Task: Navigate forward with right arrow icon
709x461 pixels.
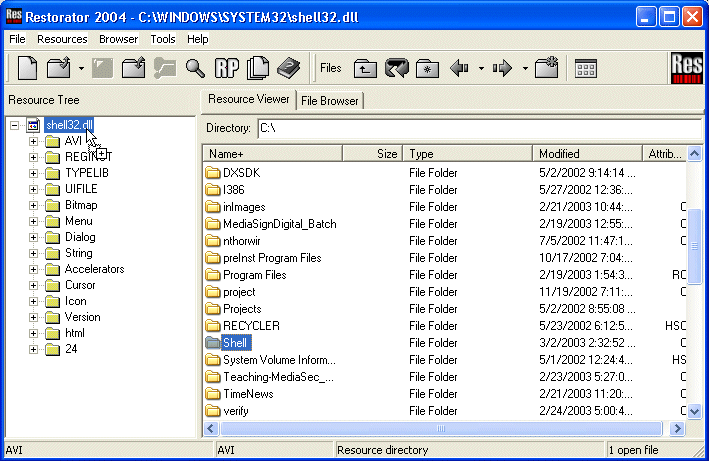Action: click(x=502, y=69)
